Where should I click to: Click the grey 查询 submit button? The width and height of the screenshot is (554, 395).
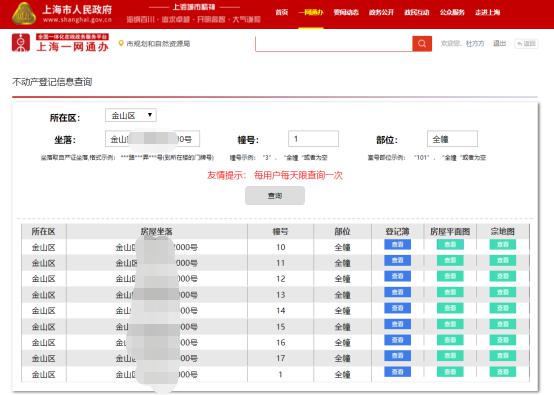point(275,195)
